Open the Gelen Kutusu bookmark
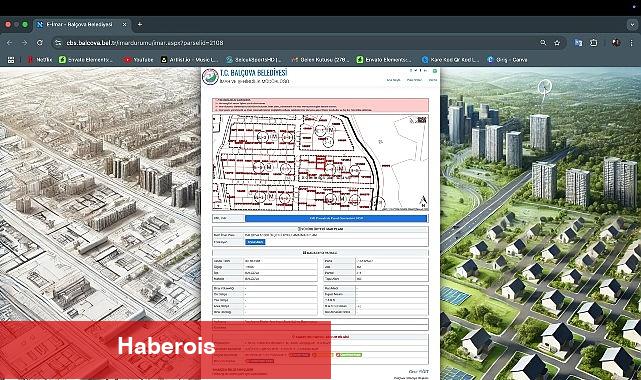This screenshot has height=380, width=641. 320,60
